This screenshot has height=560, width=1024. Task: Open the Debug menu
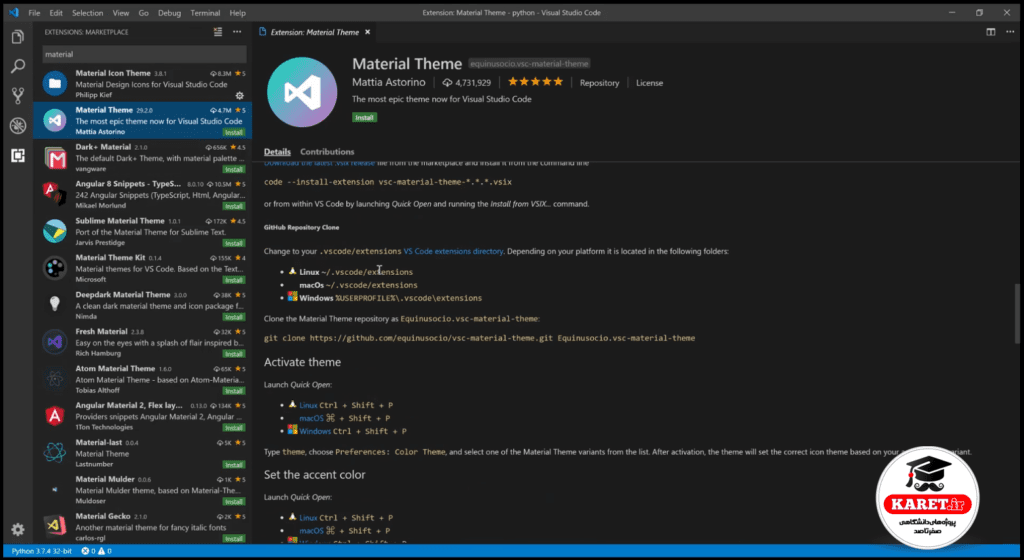coord(169,12)
